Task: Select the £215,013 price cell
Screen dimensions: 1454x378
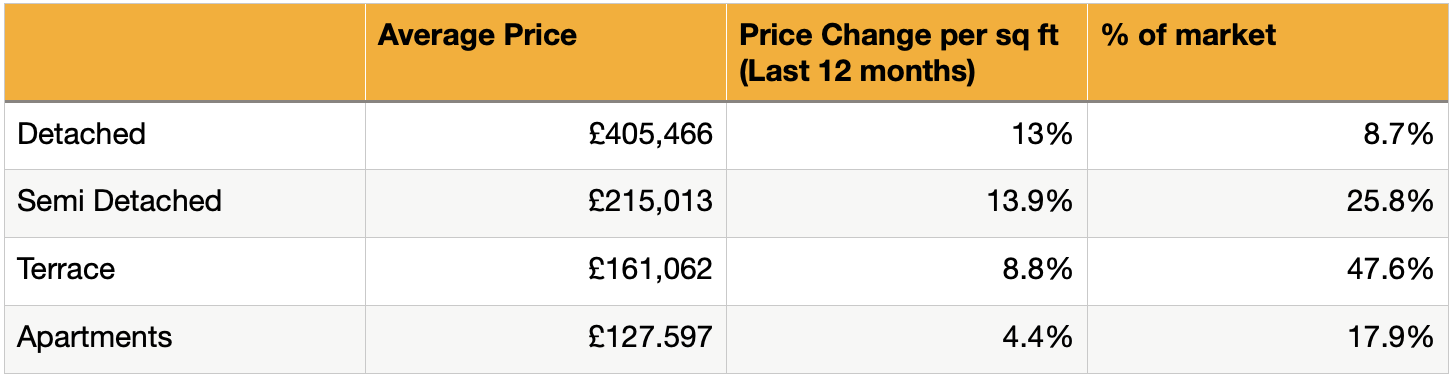Action: tap(546, 203)
